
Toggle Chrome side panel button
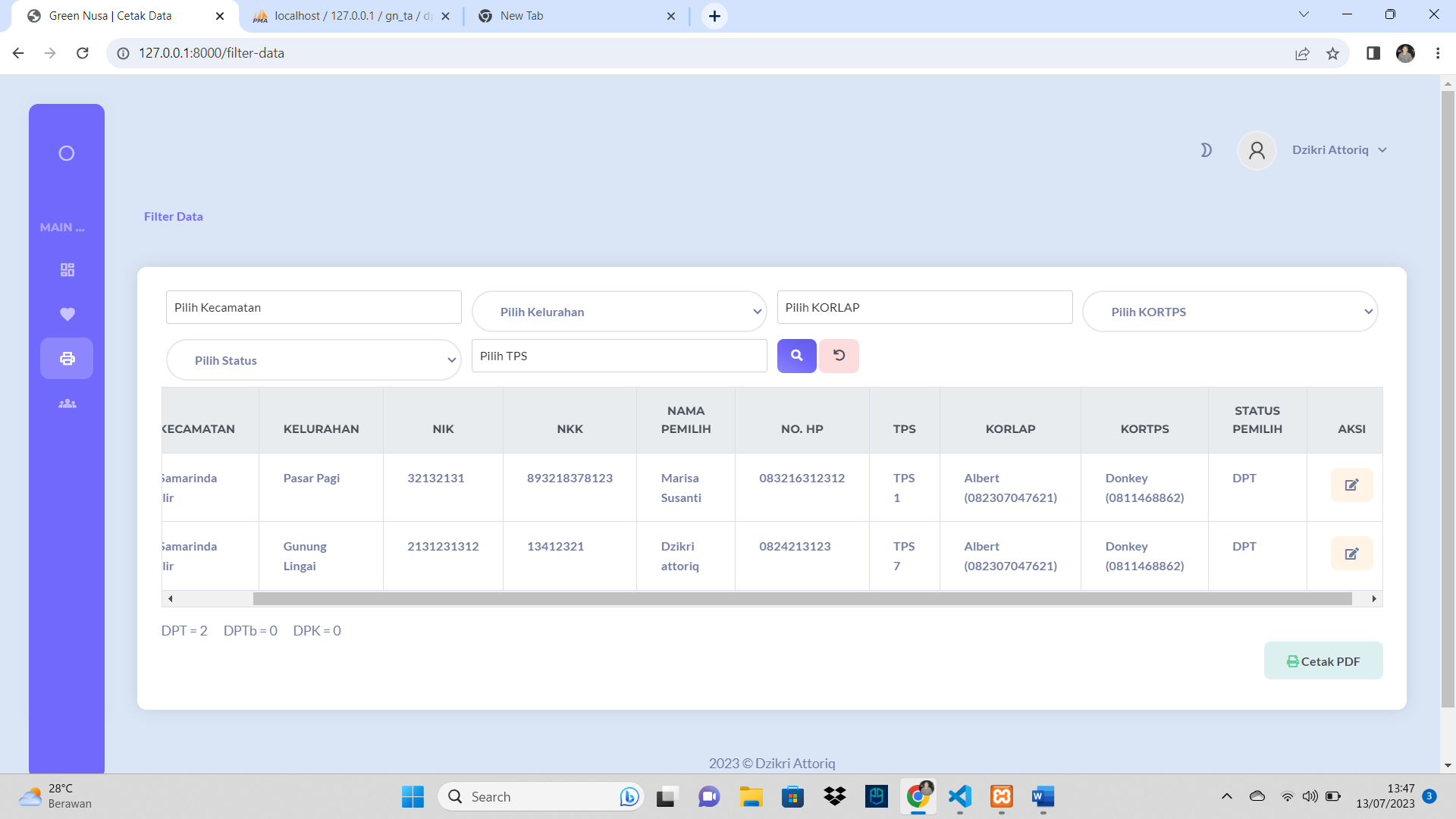1373,53
